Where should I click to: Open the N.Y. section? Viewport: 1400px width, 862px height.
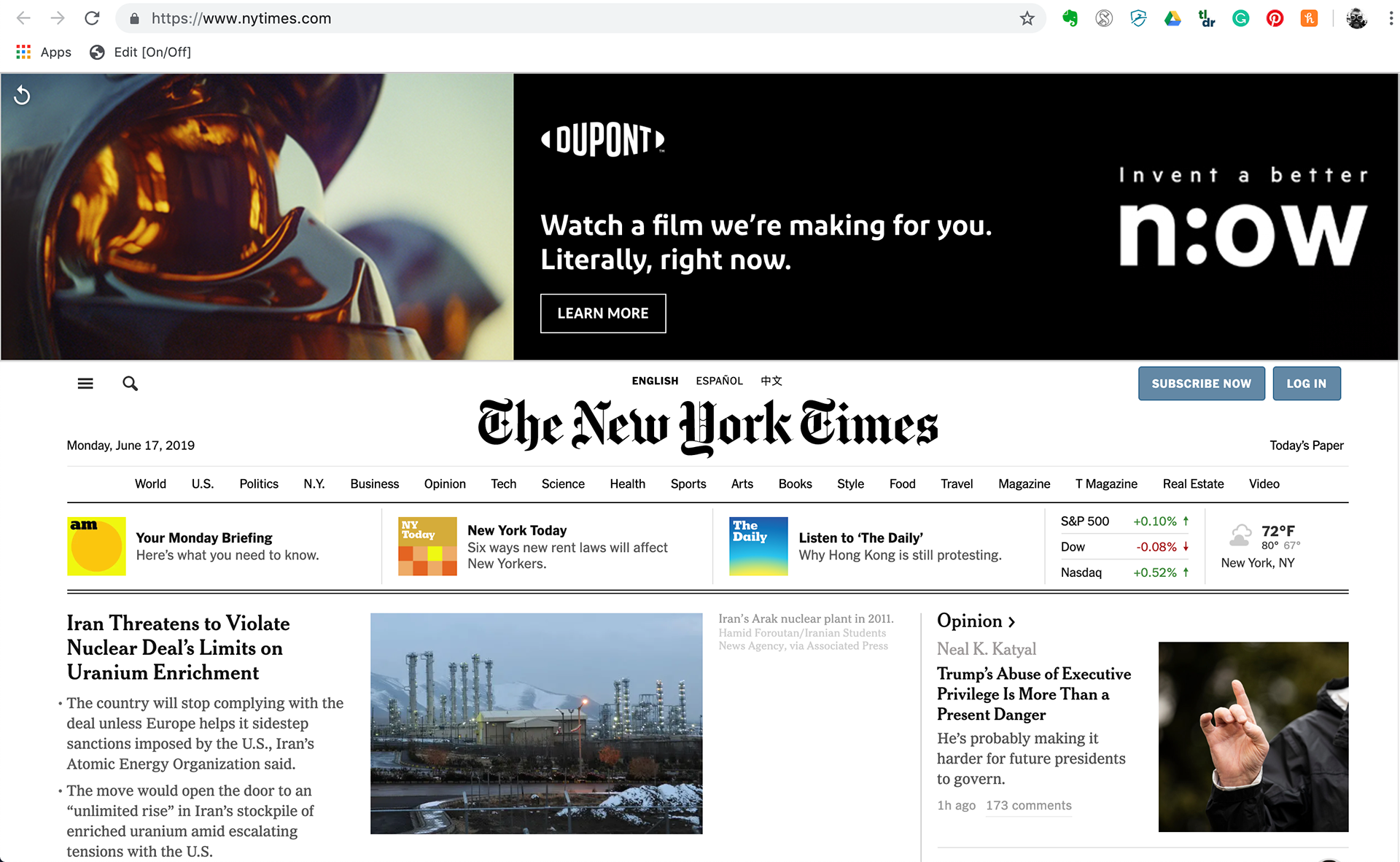(x=314, y=484)
